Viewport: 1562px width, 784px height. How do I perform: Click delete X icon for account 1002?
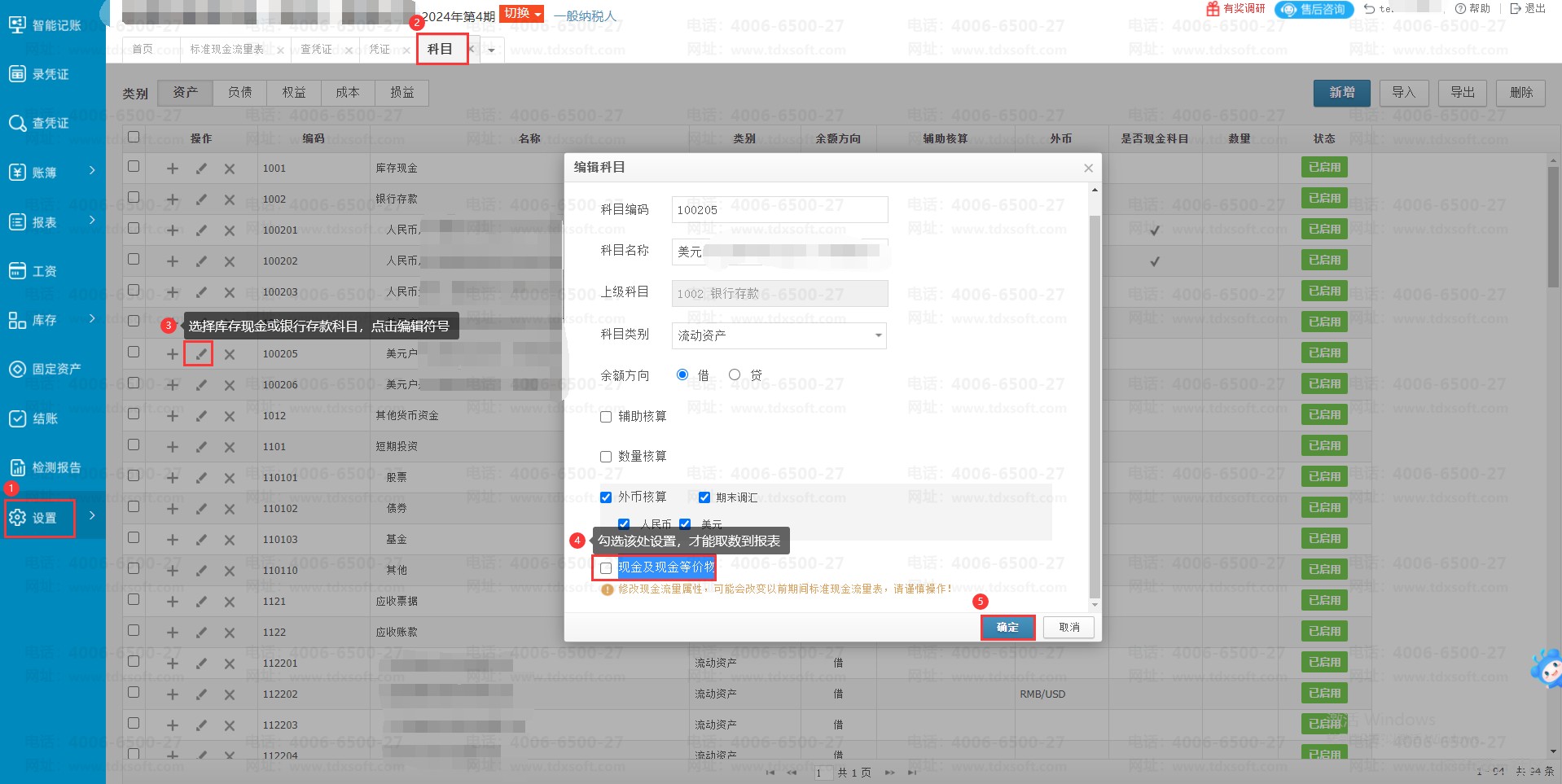[229, 199]
